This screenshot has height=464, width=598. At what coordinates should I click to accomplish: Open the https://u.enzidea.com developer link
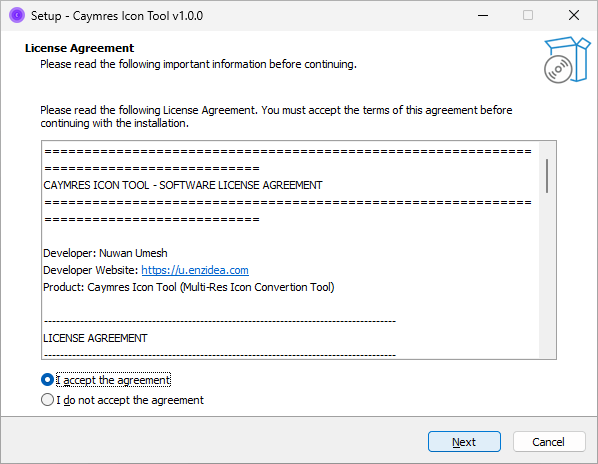[x=195, y=270]
